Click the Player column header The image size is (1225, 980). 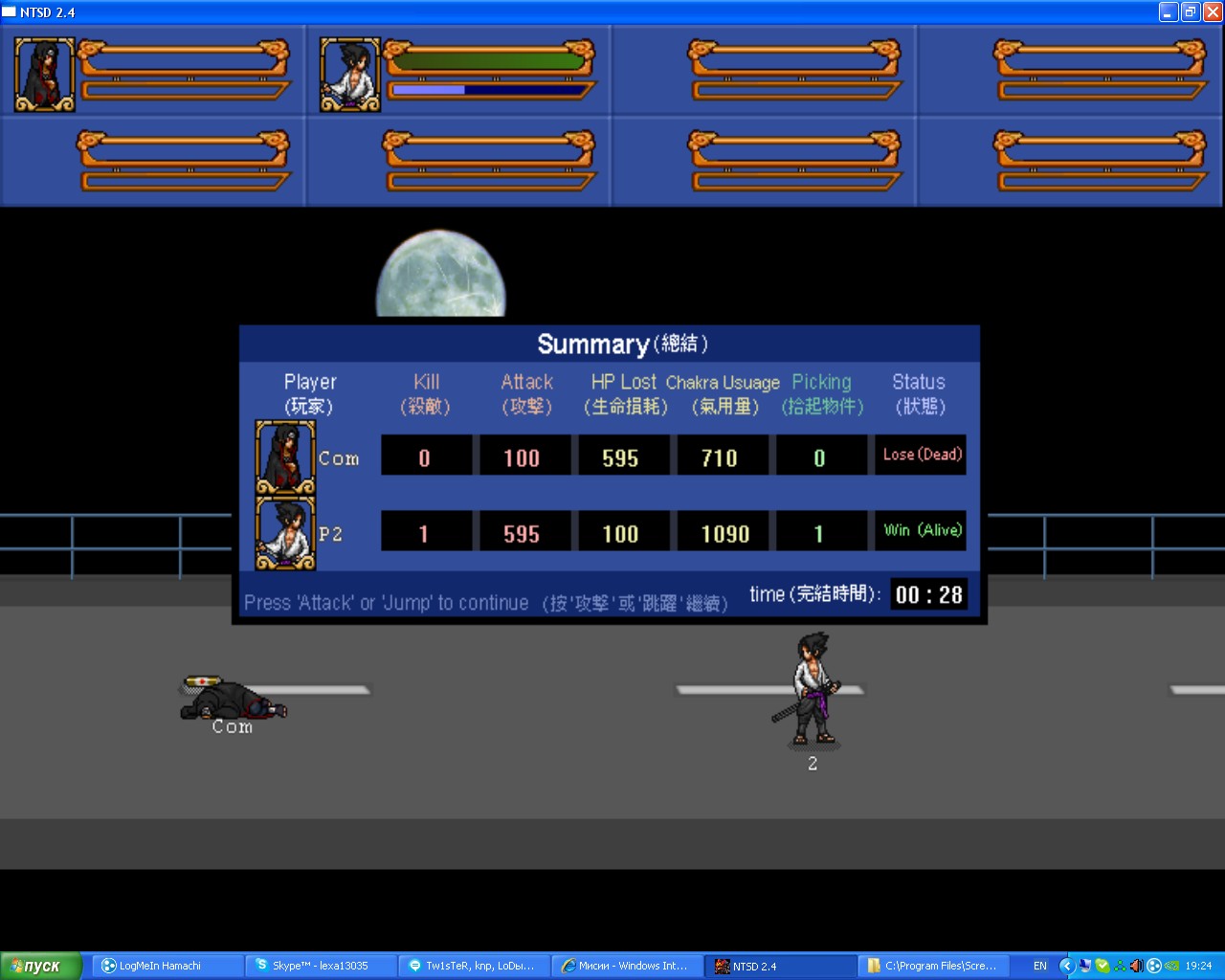pyautogui.click(x=310, y=393)
